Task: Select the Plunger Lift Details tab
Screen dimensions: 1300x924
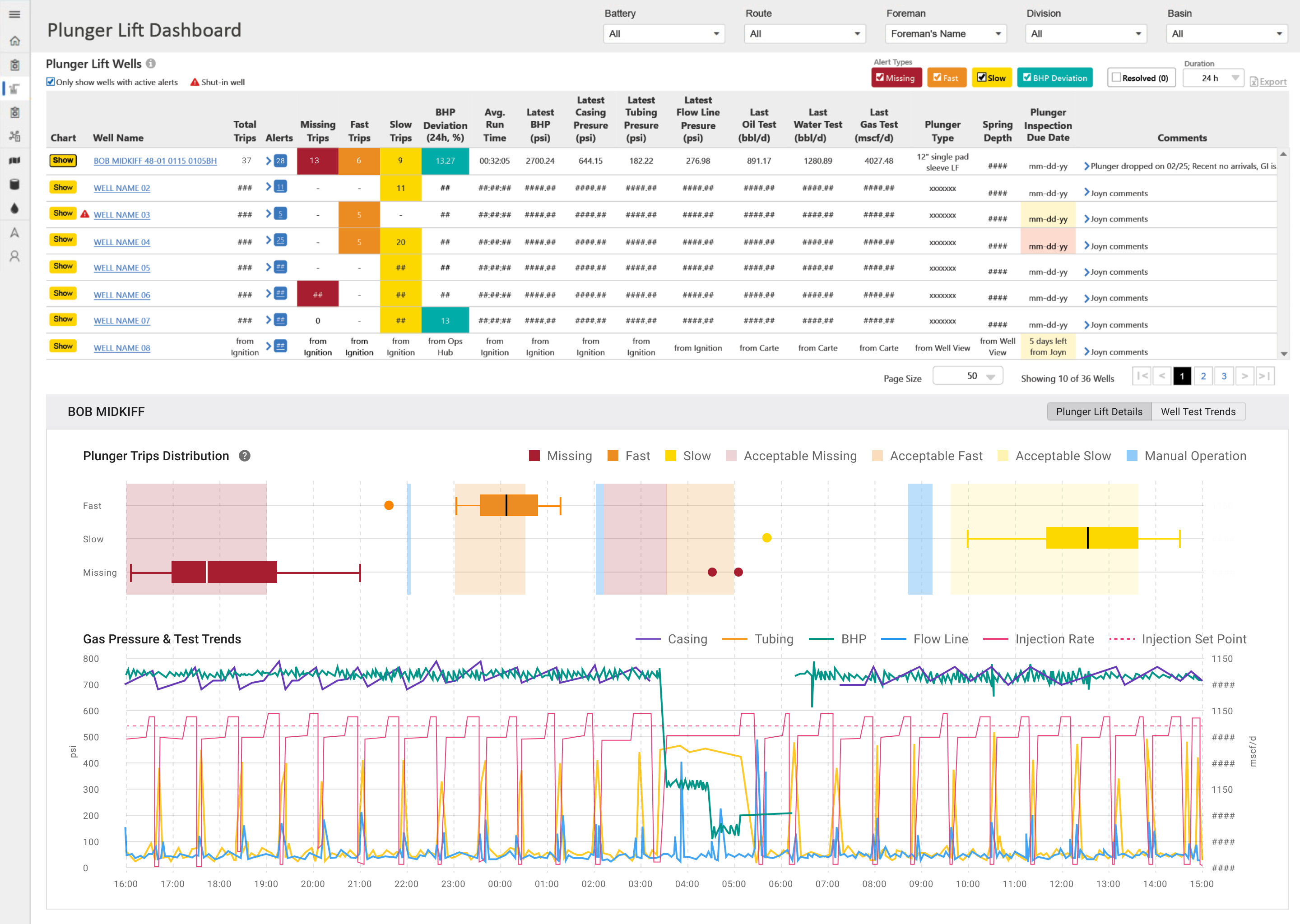Action: (1099, 411)
